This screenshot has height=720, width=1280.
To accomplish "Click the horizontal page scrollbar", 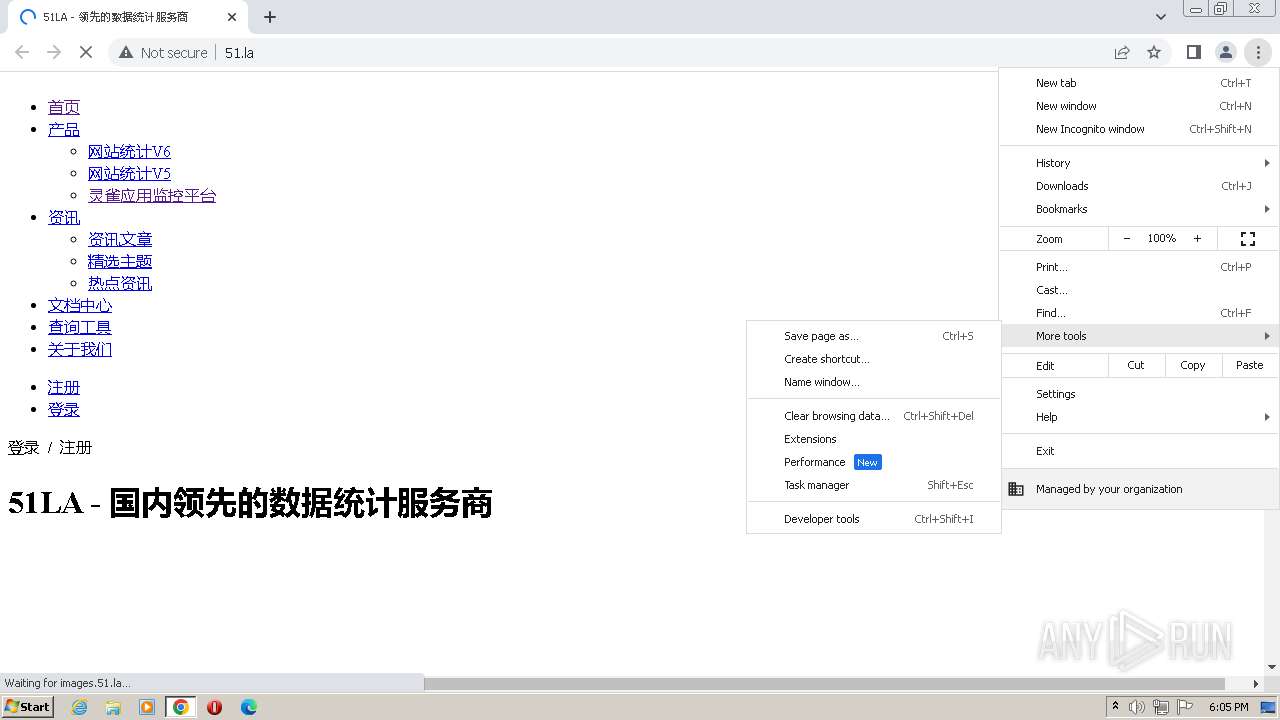I will point(825,684).
